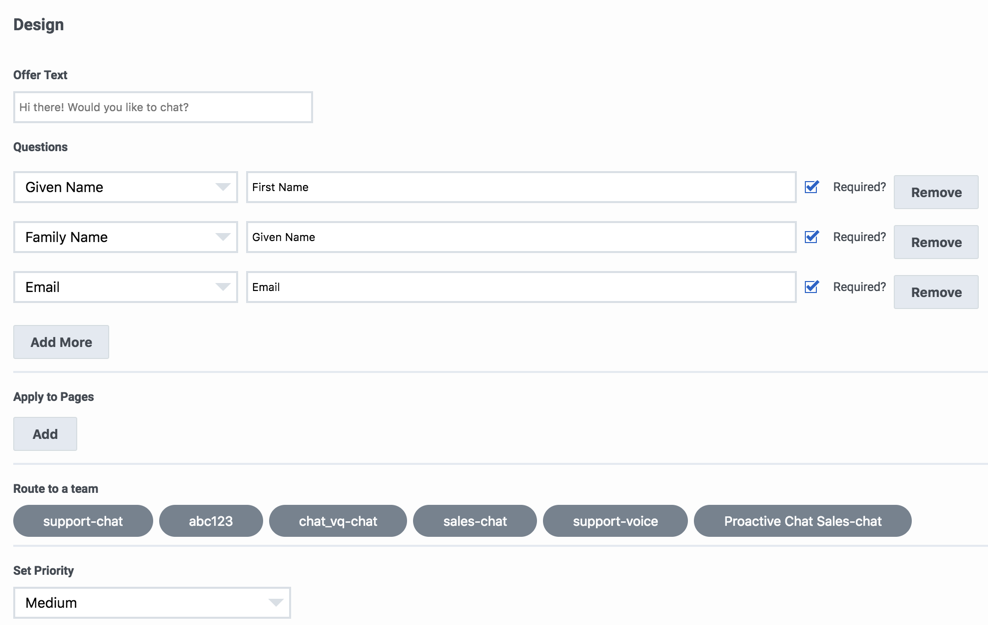Open the Email question type dropdown

[125, 287]
